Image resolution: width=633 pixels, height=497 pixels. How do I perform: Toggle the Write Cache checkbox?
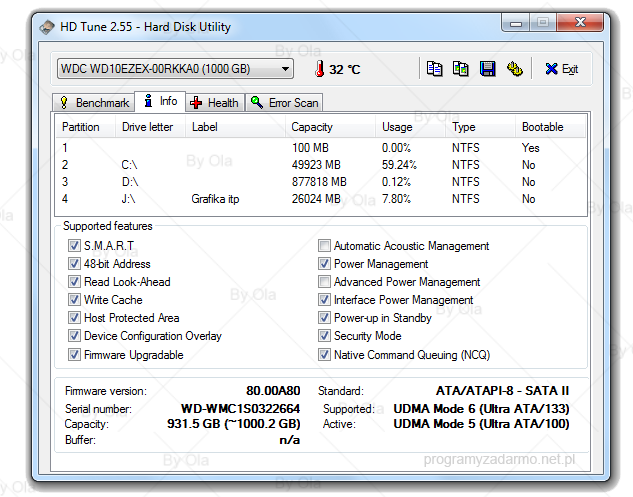pyautogui.click(x=74, y=300)
